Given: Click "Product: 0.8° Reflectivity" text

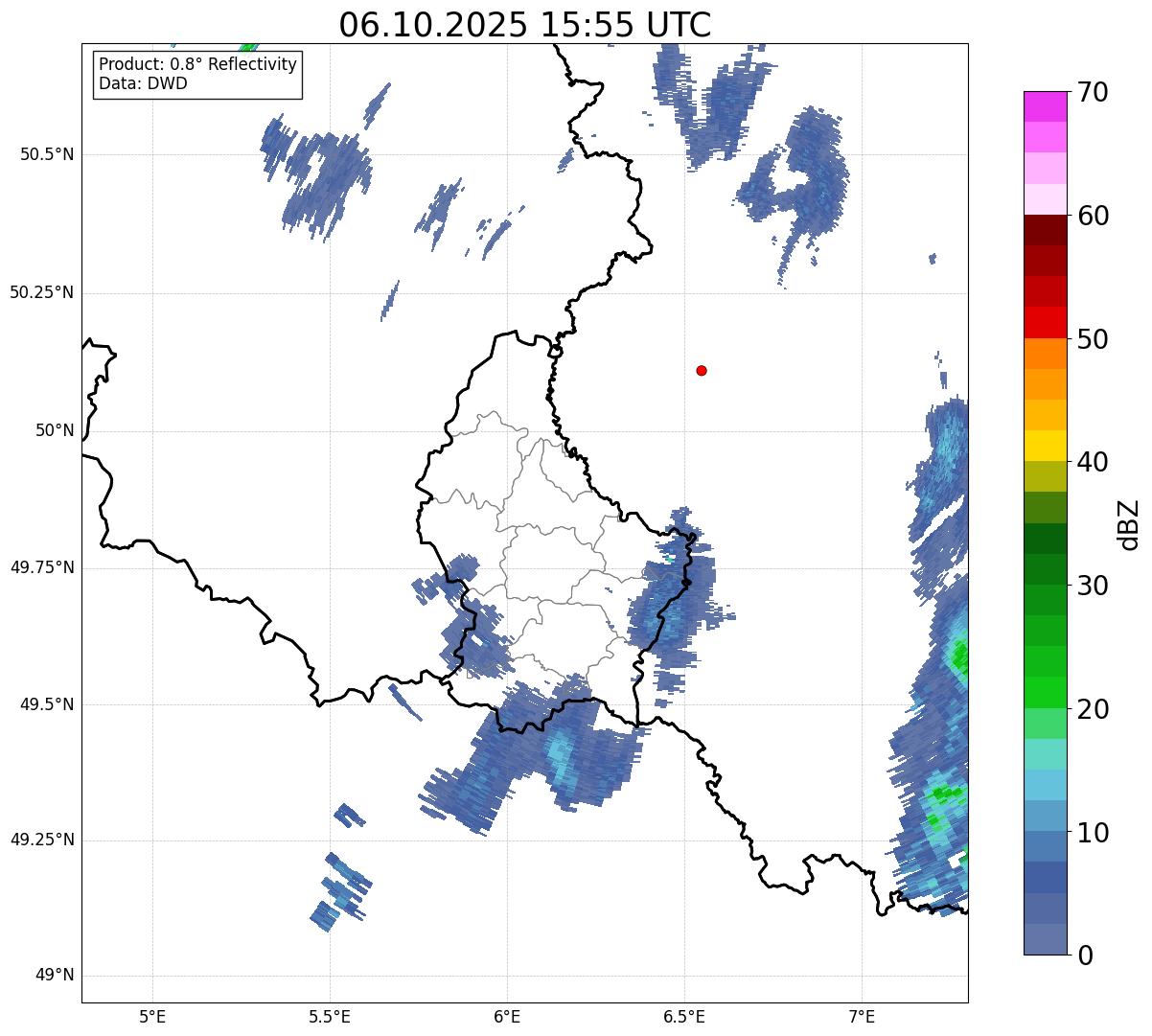Looking at the screenshot, I should point(198,64).
